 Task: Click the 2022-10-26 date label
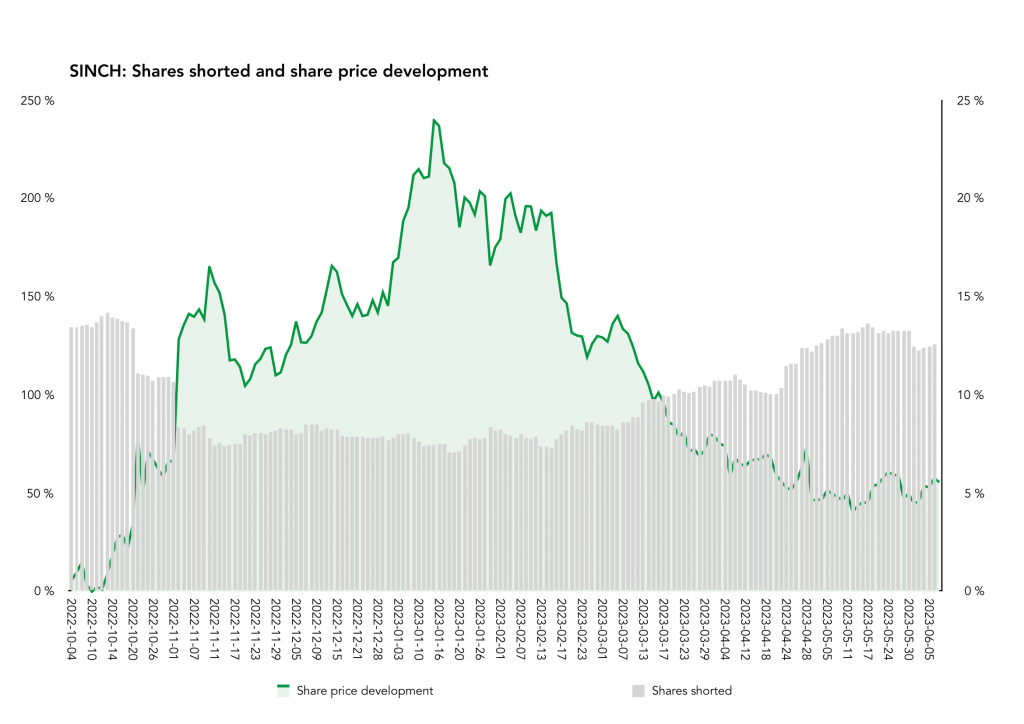[x=153, y=629]
